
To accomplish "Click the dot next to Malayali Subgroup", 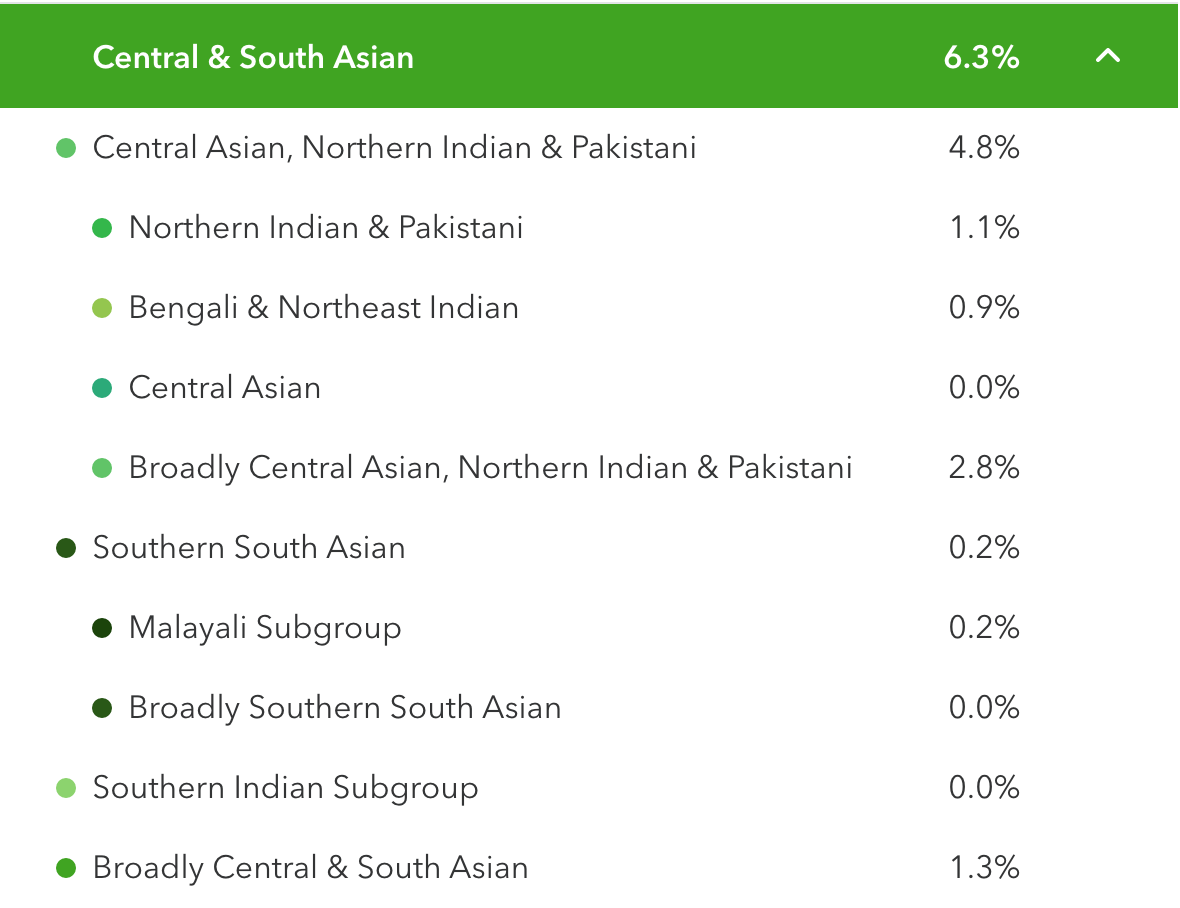I will [x=102, y=628].
